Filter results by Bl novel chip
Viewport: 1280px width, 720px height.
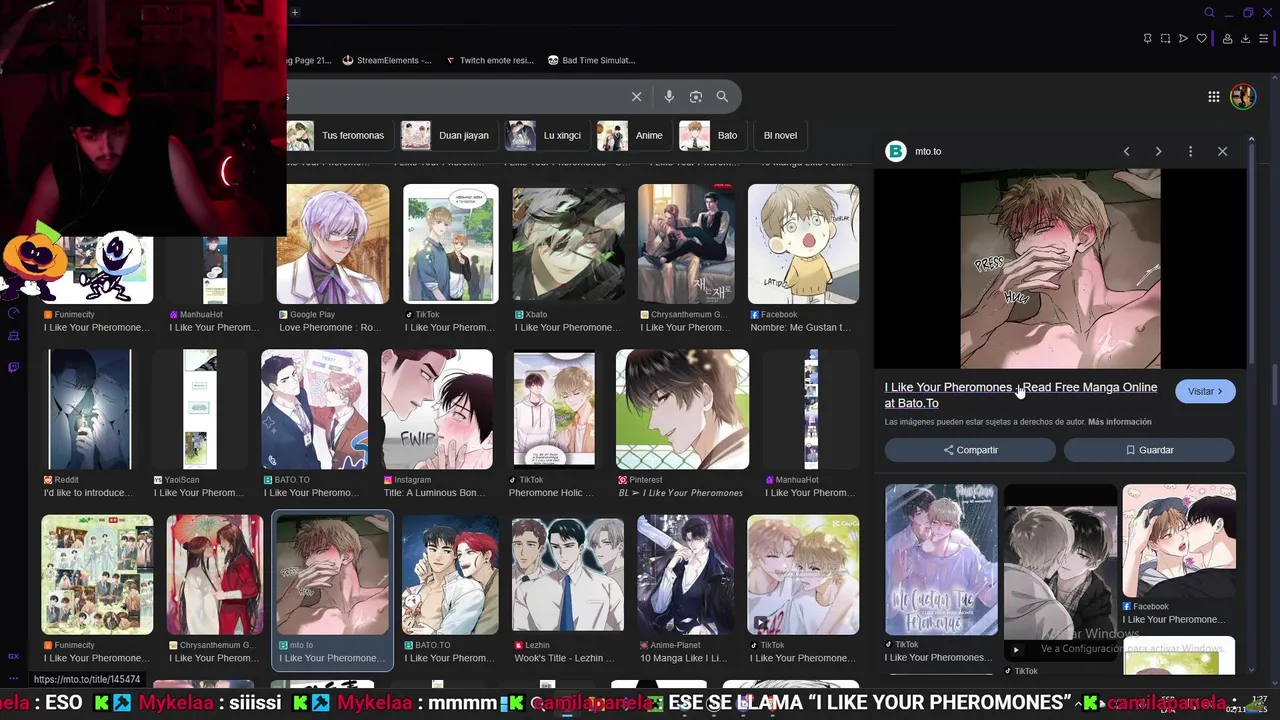[x=780, y=135]
